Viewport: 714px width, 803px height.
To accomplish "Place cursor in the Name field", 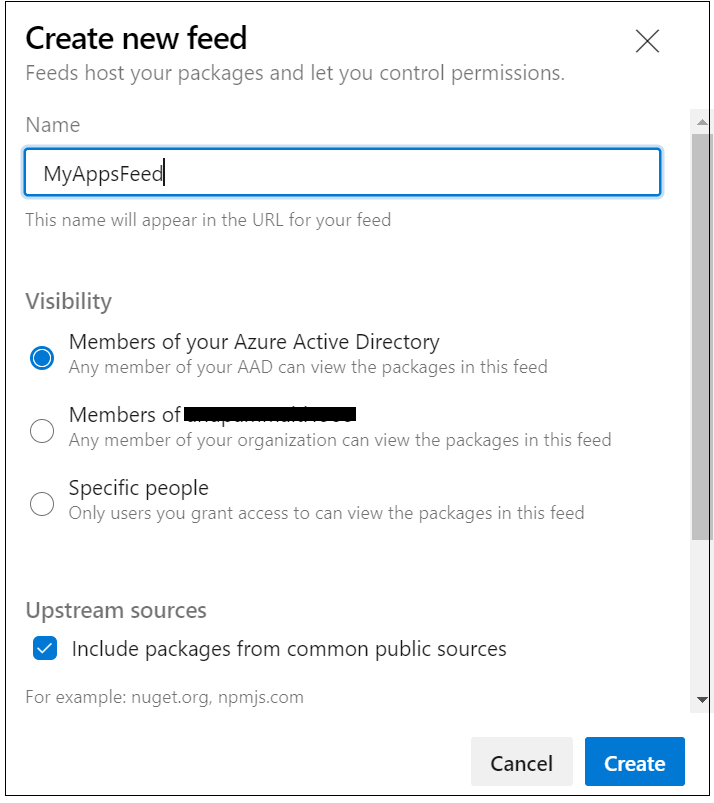I will click(x=342, y=172).
